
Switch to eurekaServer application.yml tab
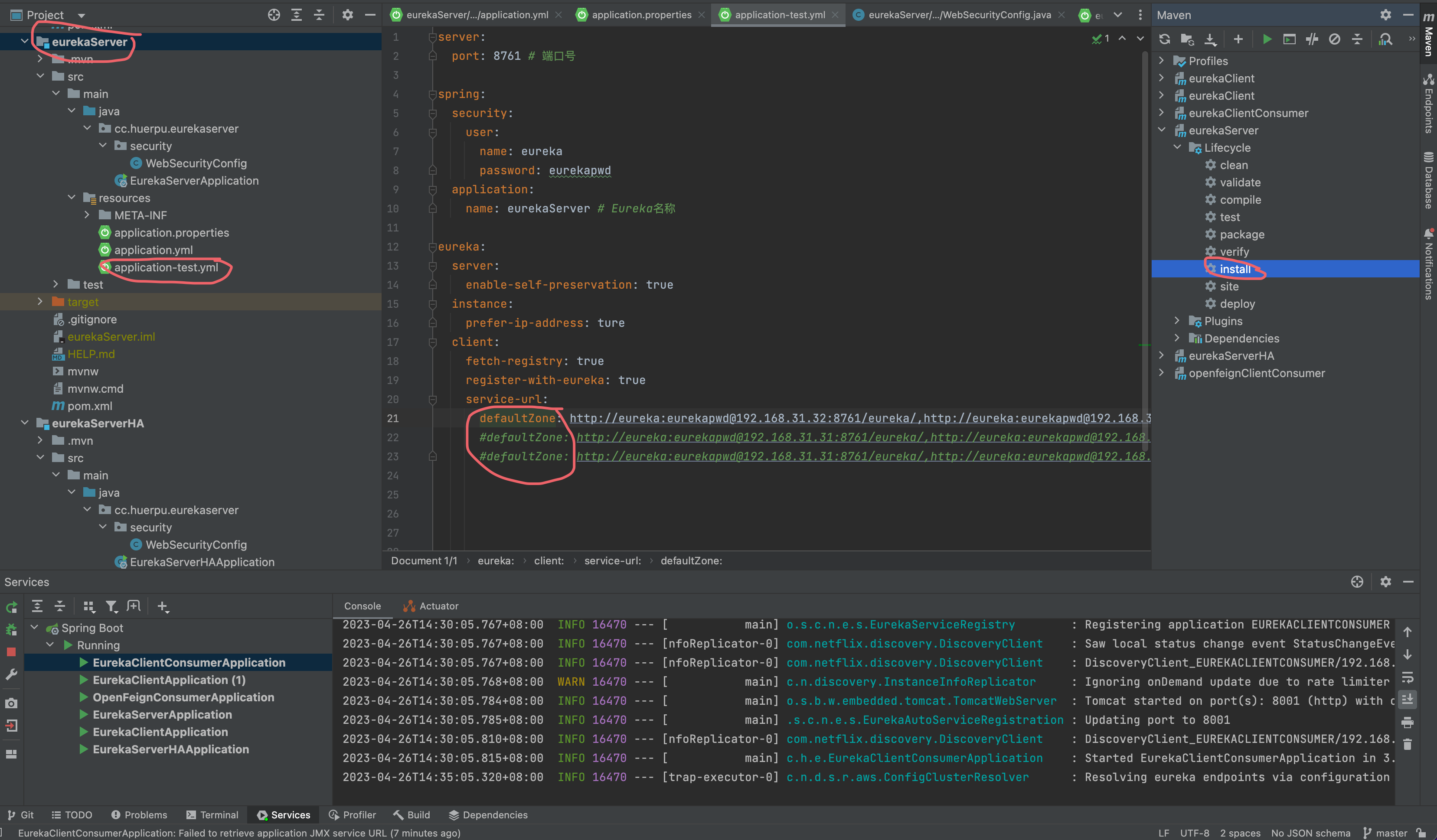coord(477,15)
